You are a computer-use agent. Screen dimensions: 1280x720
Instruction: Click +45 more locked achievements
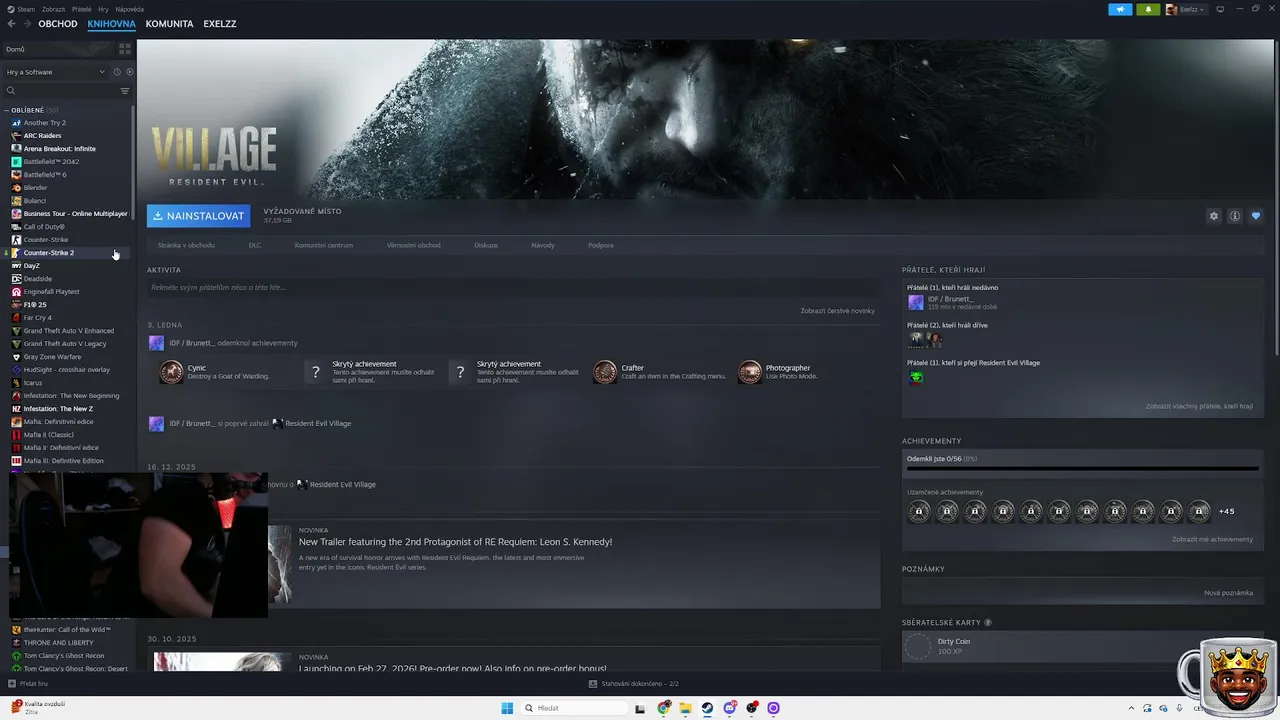(1226, 511)
